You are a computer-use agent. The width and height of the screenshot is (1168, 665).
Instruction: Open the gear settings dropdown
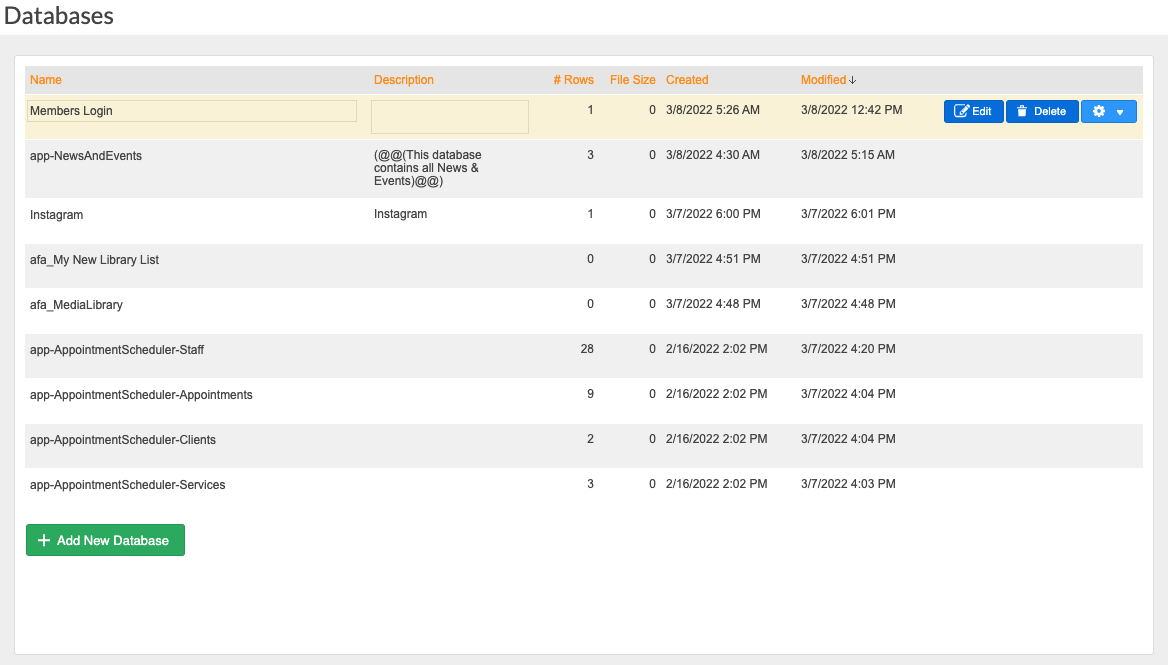(1108, 111)
